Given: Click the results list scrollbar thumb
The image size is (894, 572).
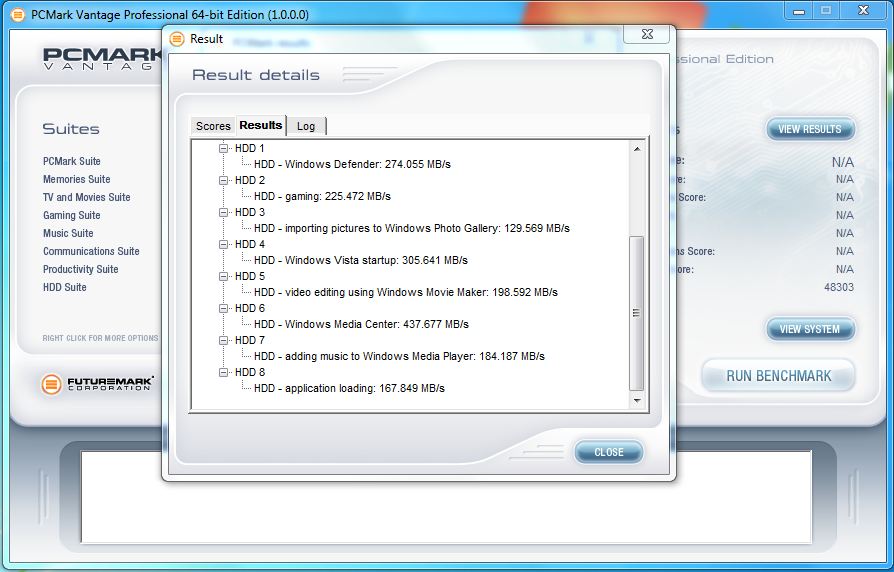Looking at the screenshot, I should click(x=636, y=313).
